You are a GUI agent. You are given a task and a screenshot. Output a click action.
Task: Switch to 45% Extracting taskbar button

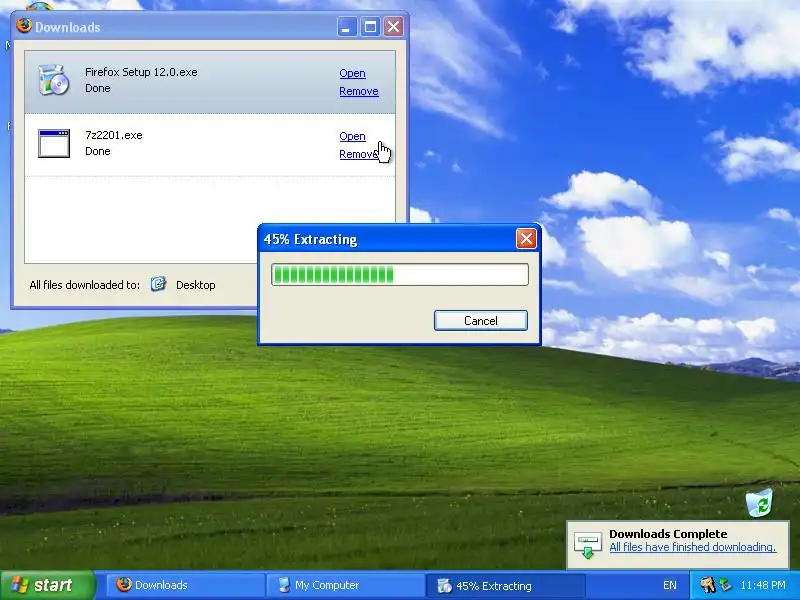[x=505, y=585]
